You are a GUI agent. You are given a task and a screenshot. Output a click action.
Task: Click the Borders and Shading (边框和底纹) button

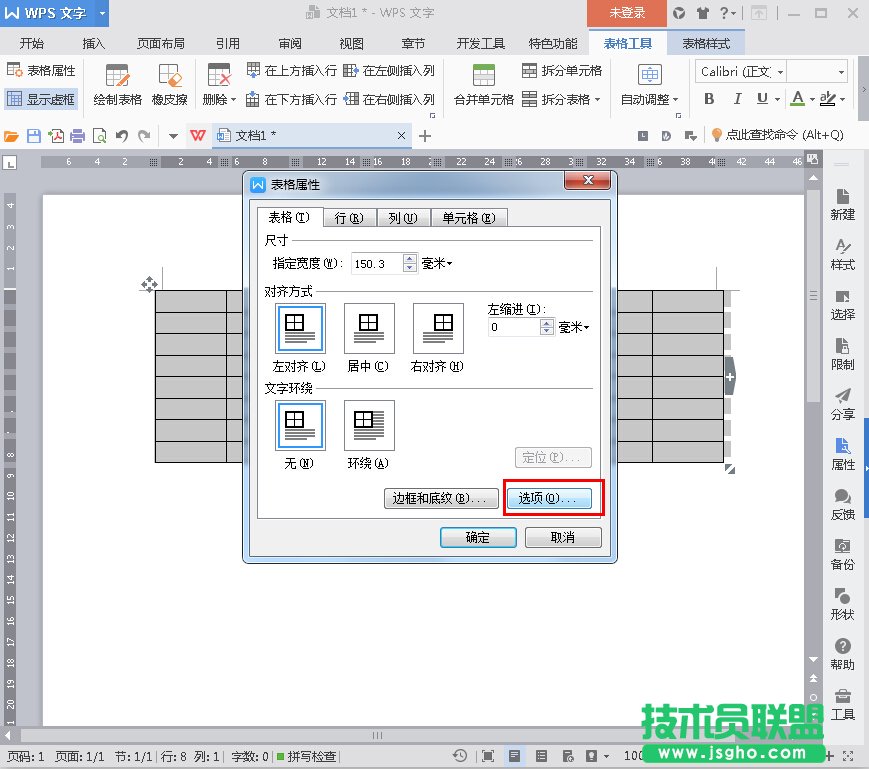point(440,498)
